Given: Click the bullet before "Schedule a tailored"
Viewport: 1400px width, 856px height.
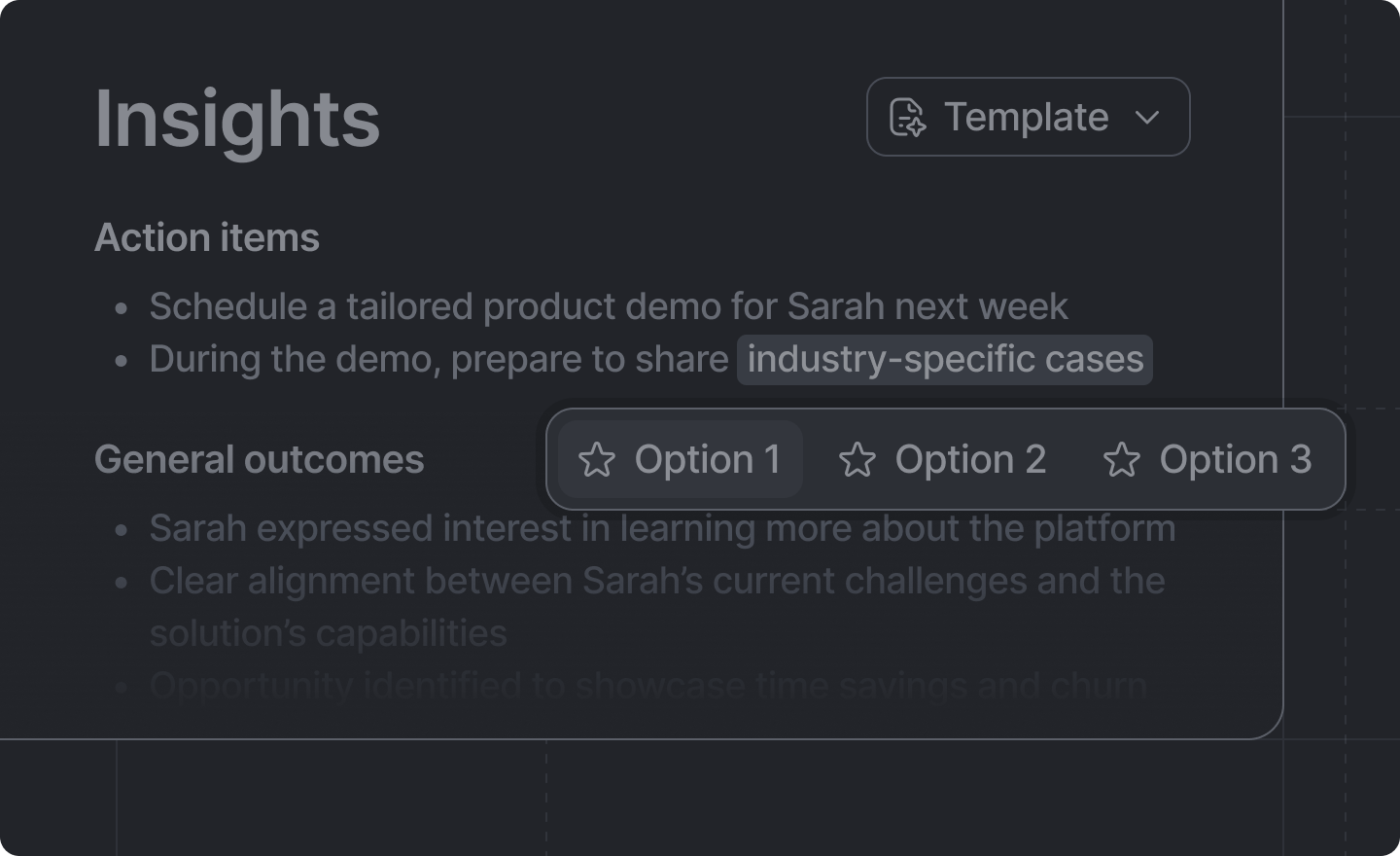Looking at the screenshot, I should tap(122, 308).
